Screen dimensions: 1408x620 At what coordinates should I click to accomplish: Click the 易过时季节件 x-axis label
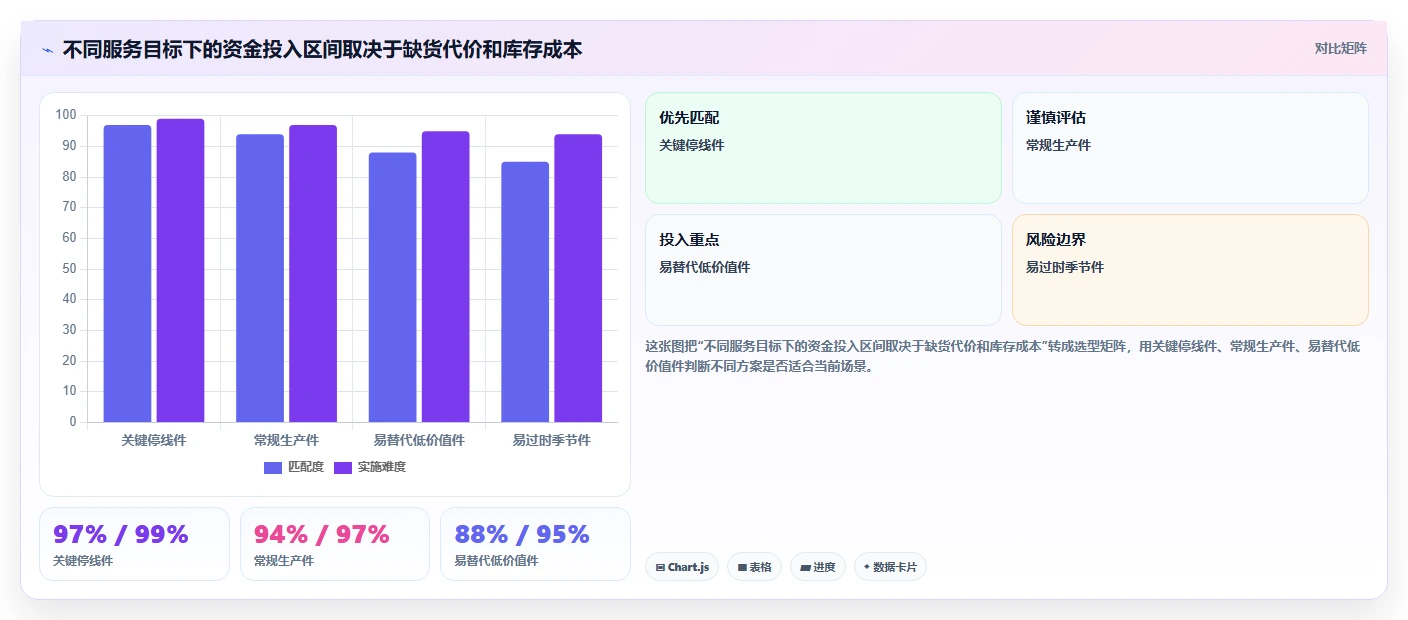(x=552, y=440)
